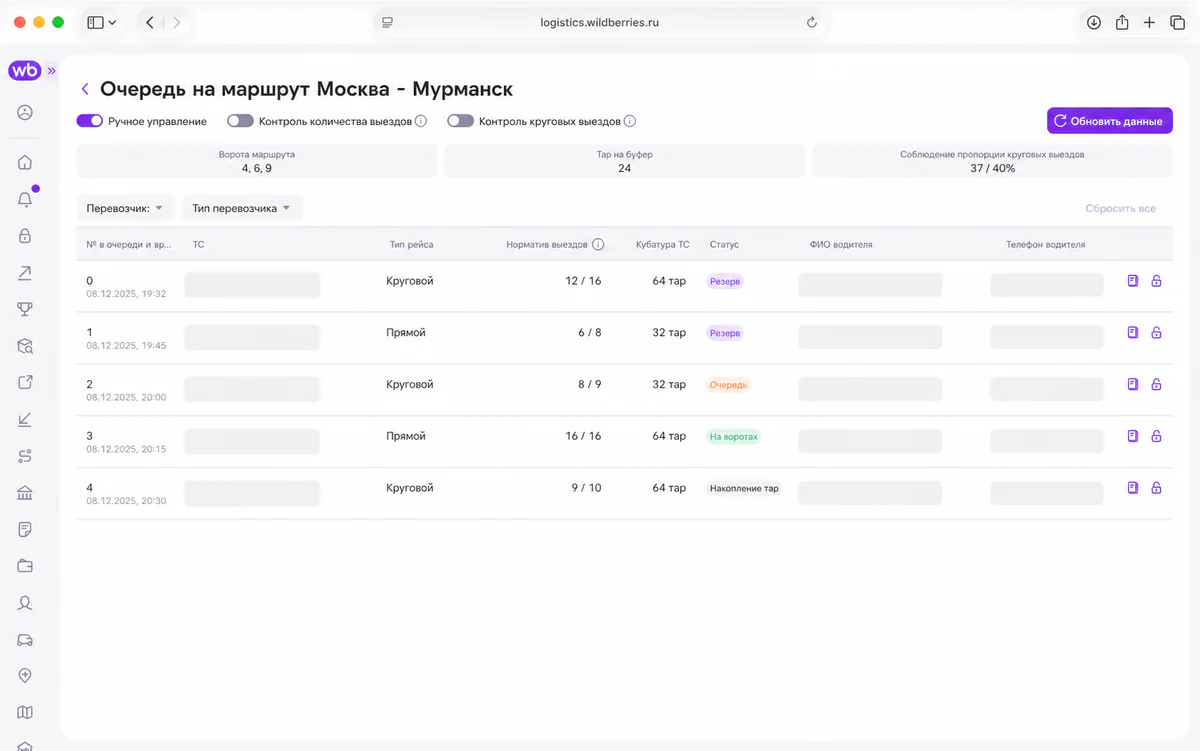Open the wallet icon in sidebar

[x=25, y=566]
